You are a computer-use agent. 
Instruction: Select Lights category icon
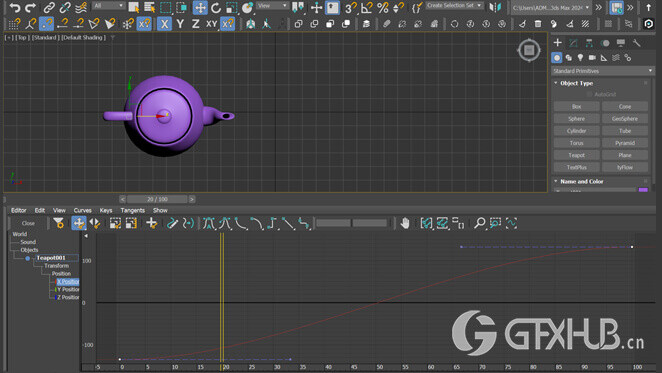tap(581, 58)
